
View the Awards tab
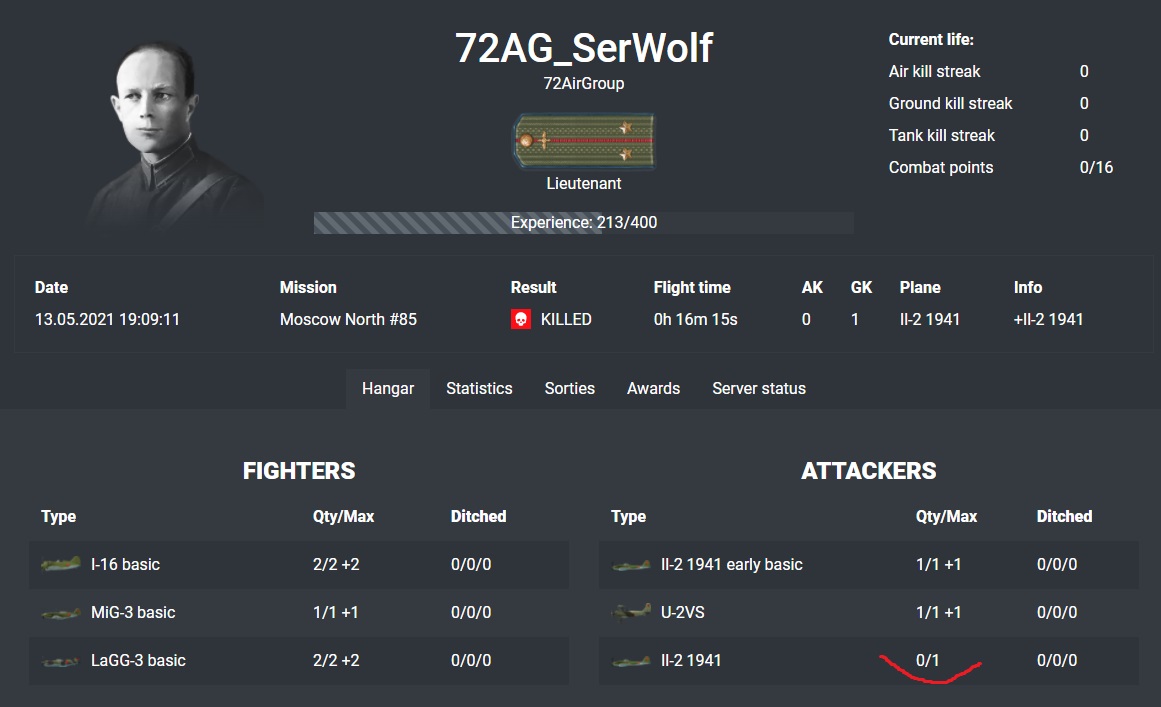653,389
